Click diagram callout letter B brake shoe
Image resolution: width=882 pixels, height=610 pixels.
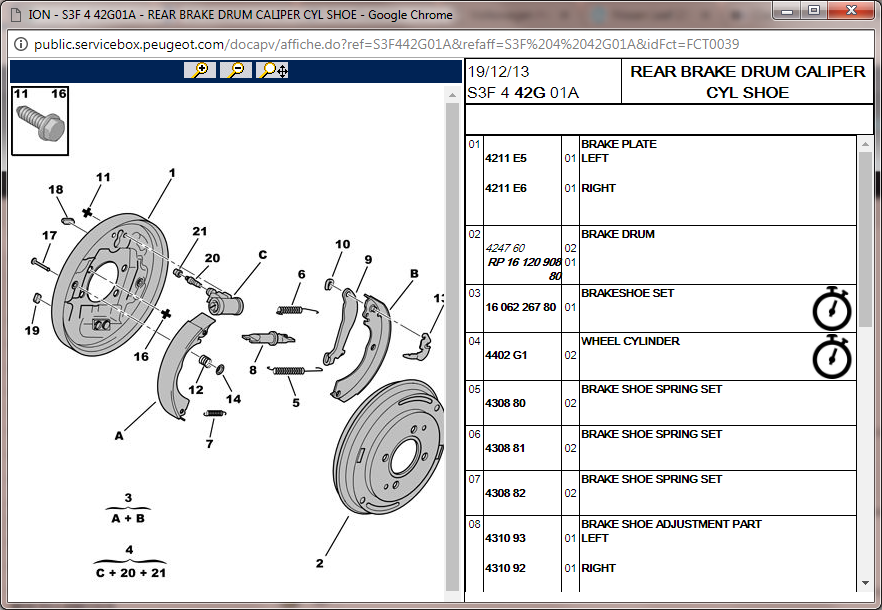[x=414, y=273]
